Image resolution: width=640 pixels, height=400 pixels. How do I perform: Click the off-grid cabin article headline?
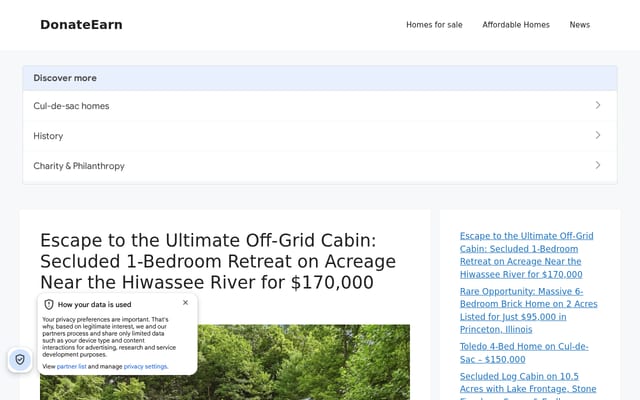click(218, 261)
